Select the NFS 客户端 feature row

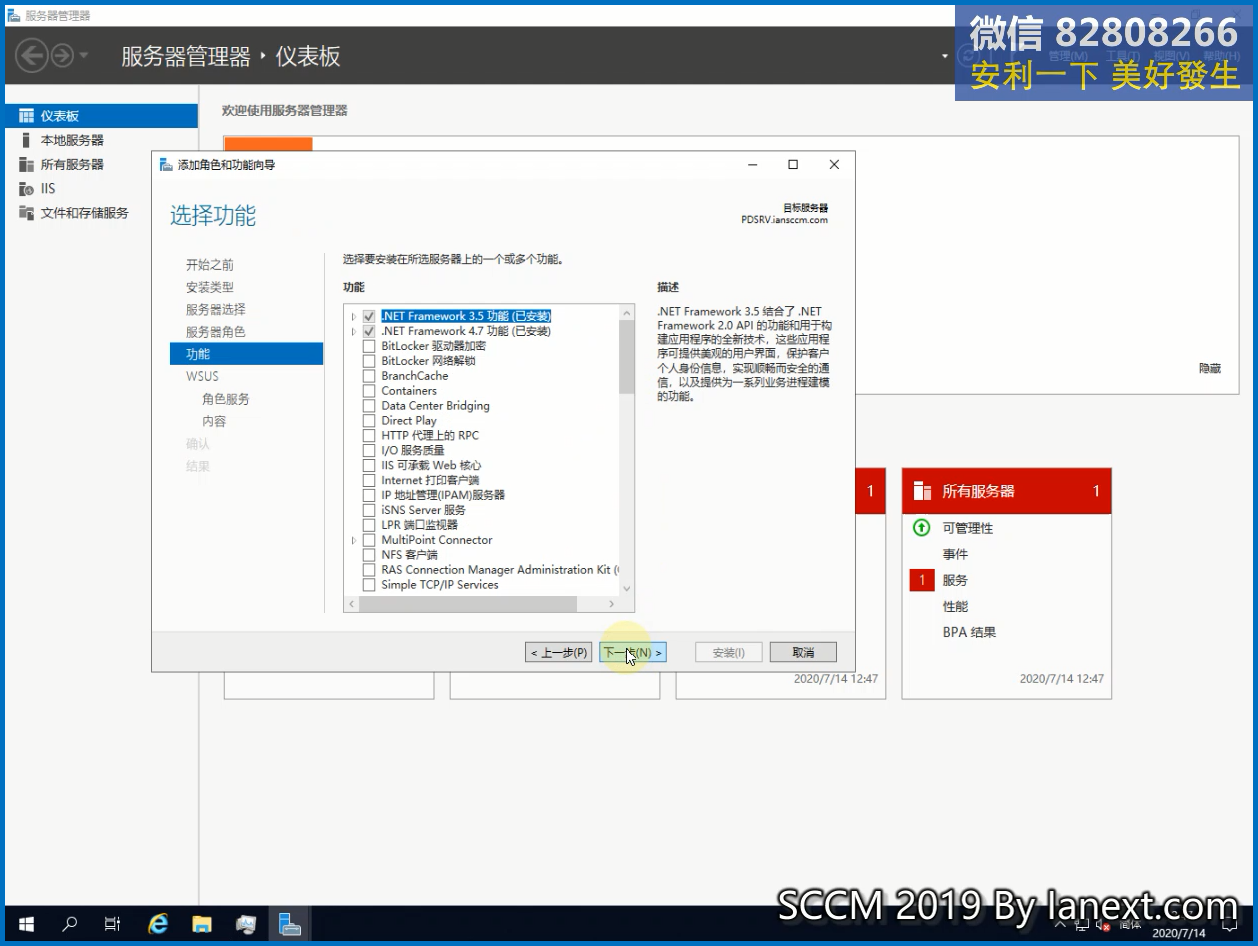409,555
